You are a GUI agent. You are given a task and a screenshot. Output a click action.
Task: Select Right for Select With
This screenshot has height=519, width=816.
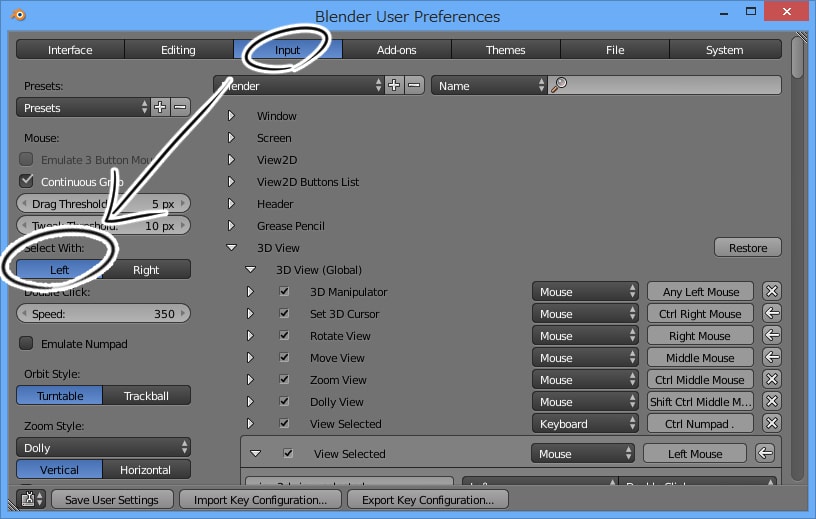pos(146,270)
